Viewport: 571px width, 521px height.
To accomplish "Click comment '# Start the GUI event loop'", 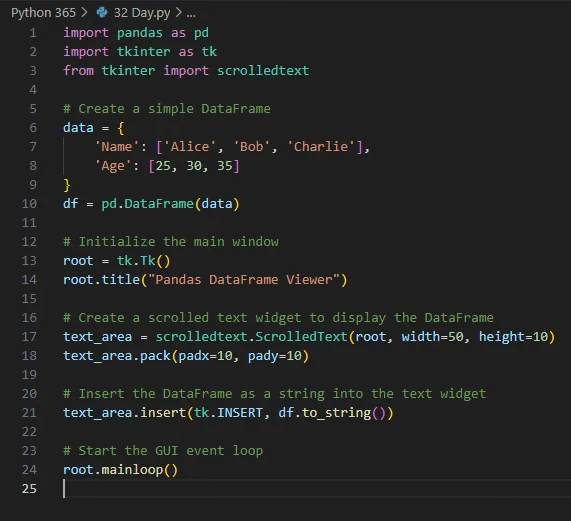I will (163, 450).
